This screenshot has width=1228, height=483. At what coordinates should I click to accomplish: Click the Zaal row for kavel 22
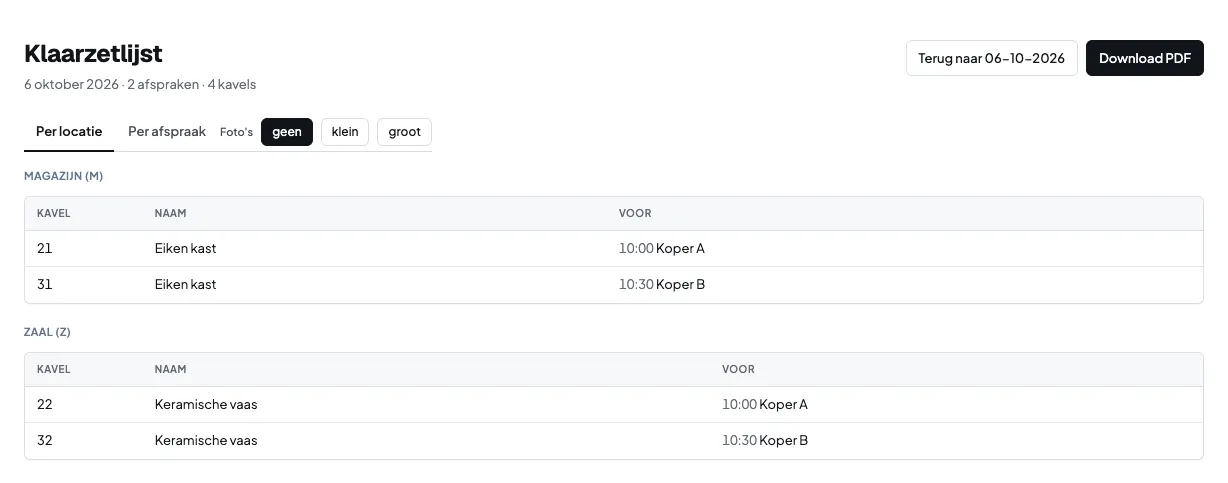[614, 405]
